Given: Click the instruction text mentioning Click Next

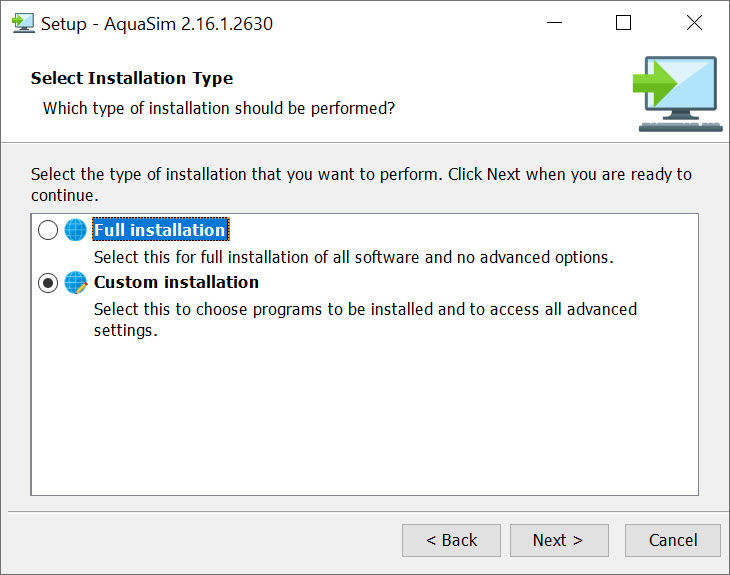Looking at the screenshot, I should 361,184.
